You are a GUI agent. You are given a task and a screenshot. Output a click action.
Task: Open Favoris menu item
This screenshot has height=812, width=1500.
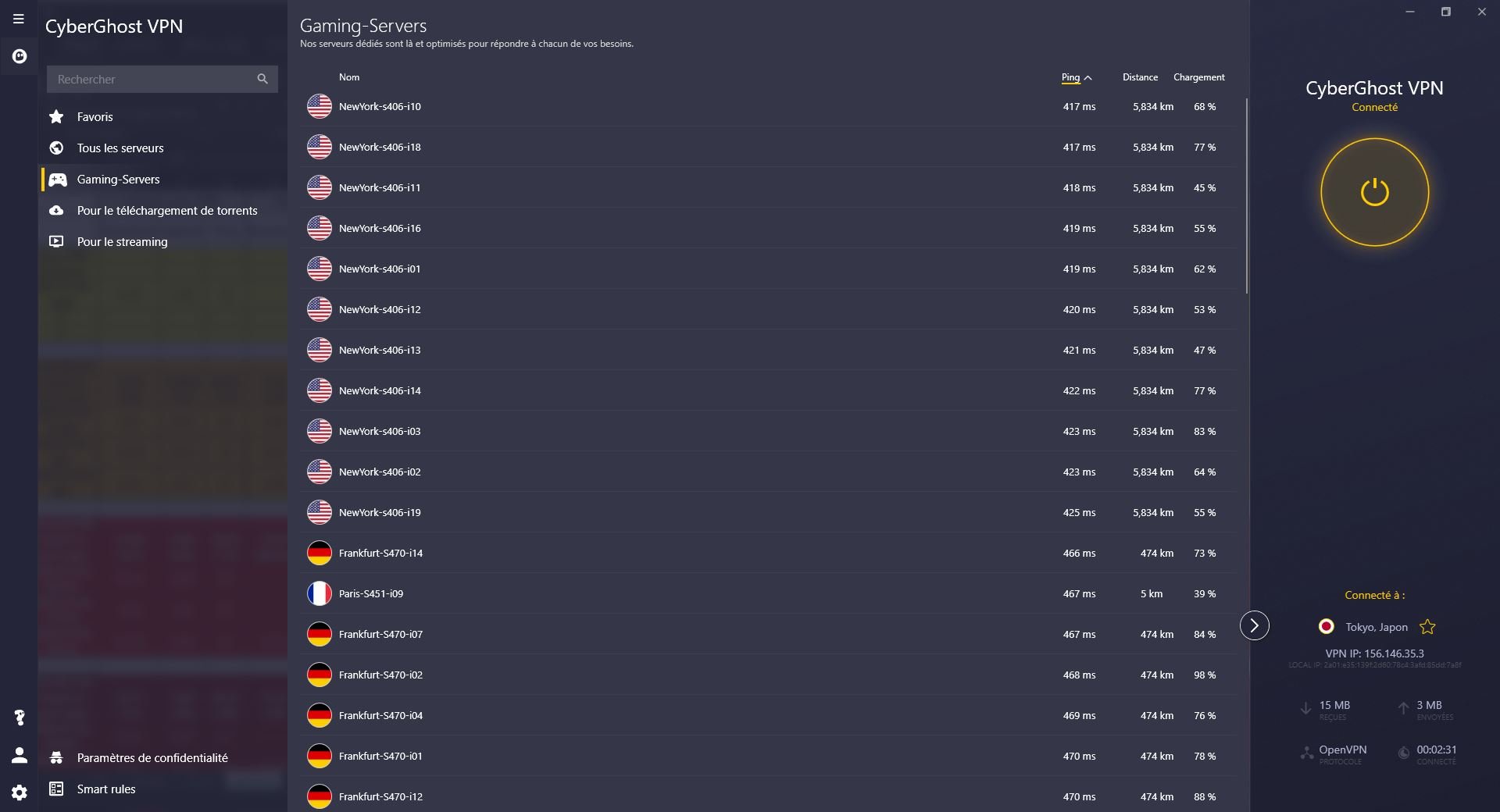164,116
